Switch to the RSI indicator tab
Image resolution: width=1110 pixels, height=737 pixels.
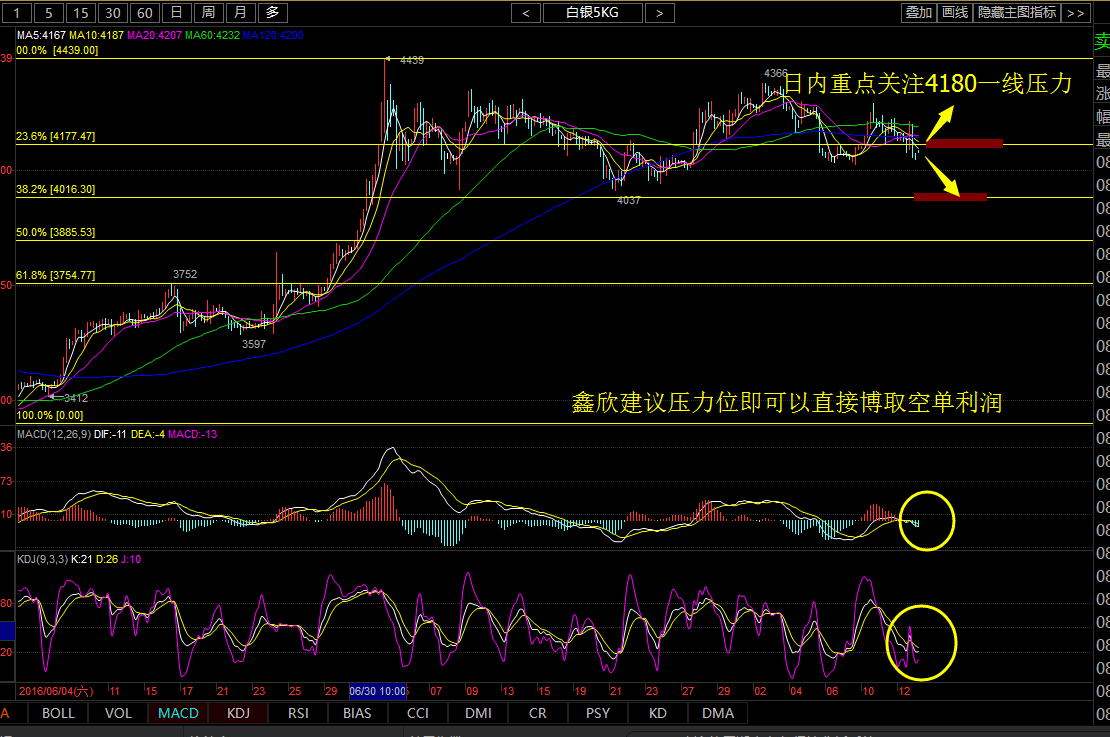pyautogui.click(x=298, y=713)
